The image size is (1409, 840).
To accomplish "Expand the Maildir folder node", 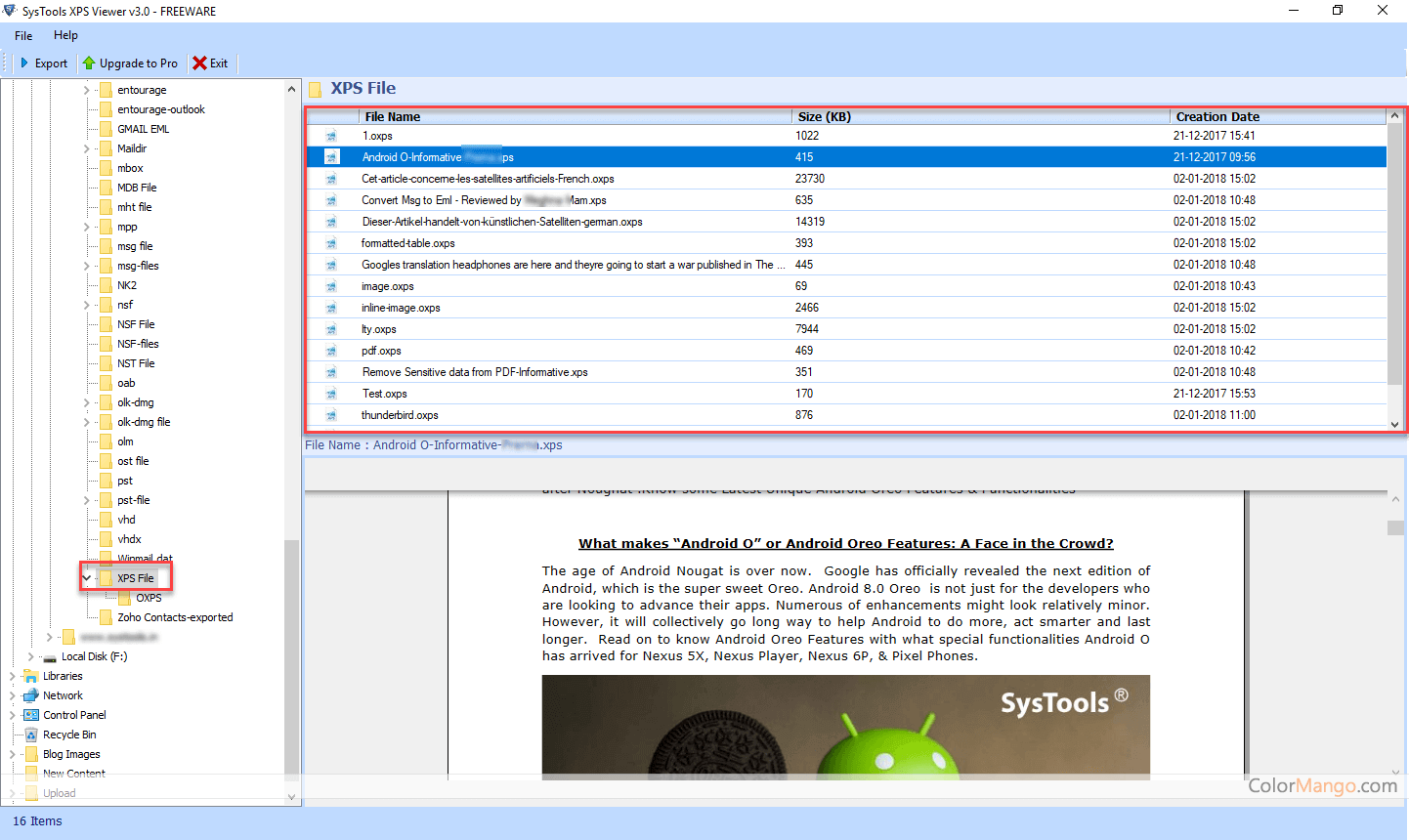I will point(87,148).
